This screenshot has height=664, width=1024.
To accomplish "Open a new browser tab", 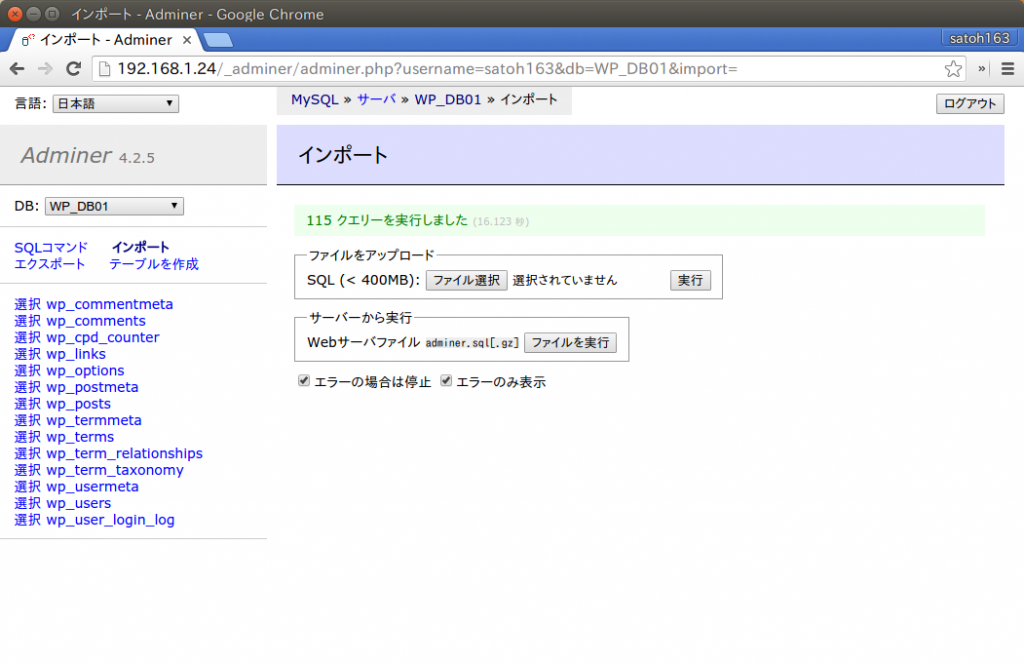I will point(218,40).
